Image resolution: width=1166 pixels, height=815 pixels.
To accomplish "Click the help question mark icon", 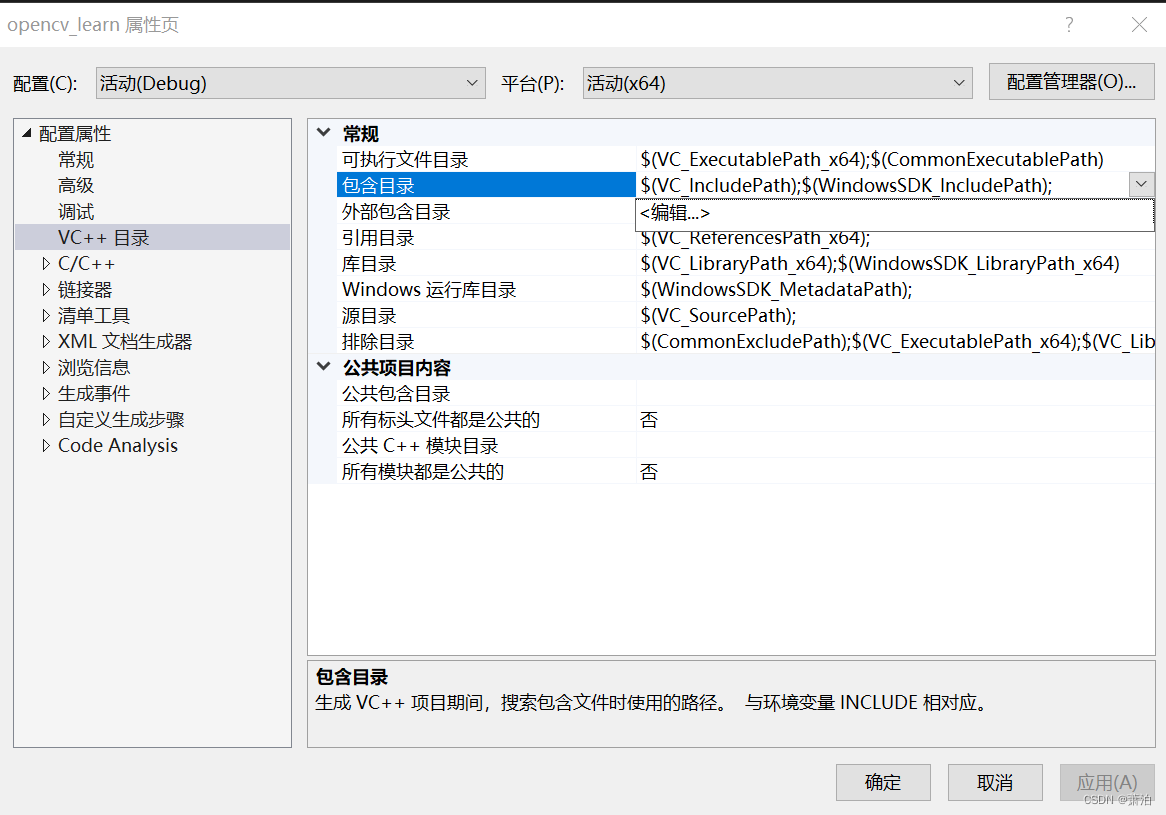I will pos(1069,24).
